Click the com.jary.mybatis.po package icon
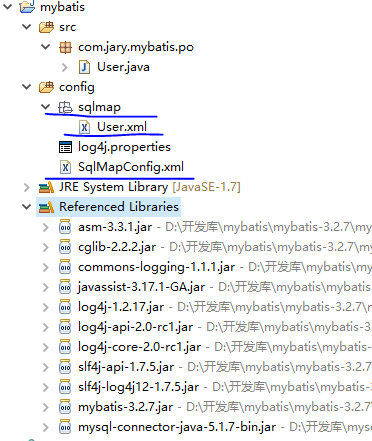Screen dimensions: 372x441 pyautogui.click(x=65, y=47)
